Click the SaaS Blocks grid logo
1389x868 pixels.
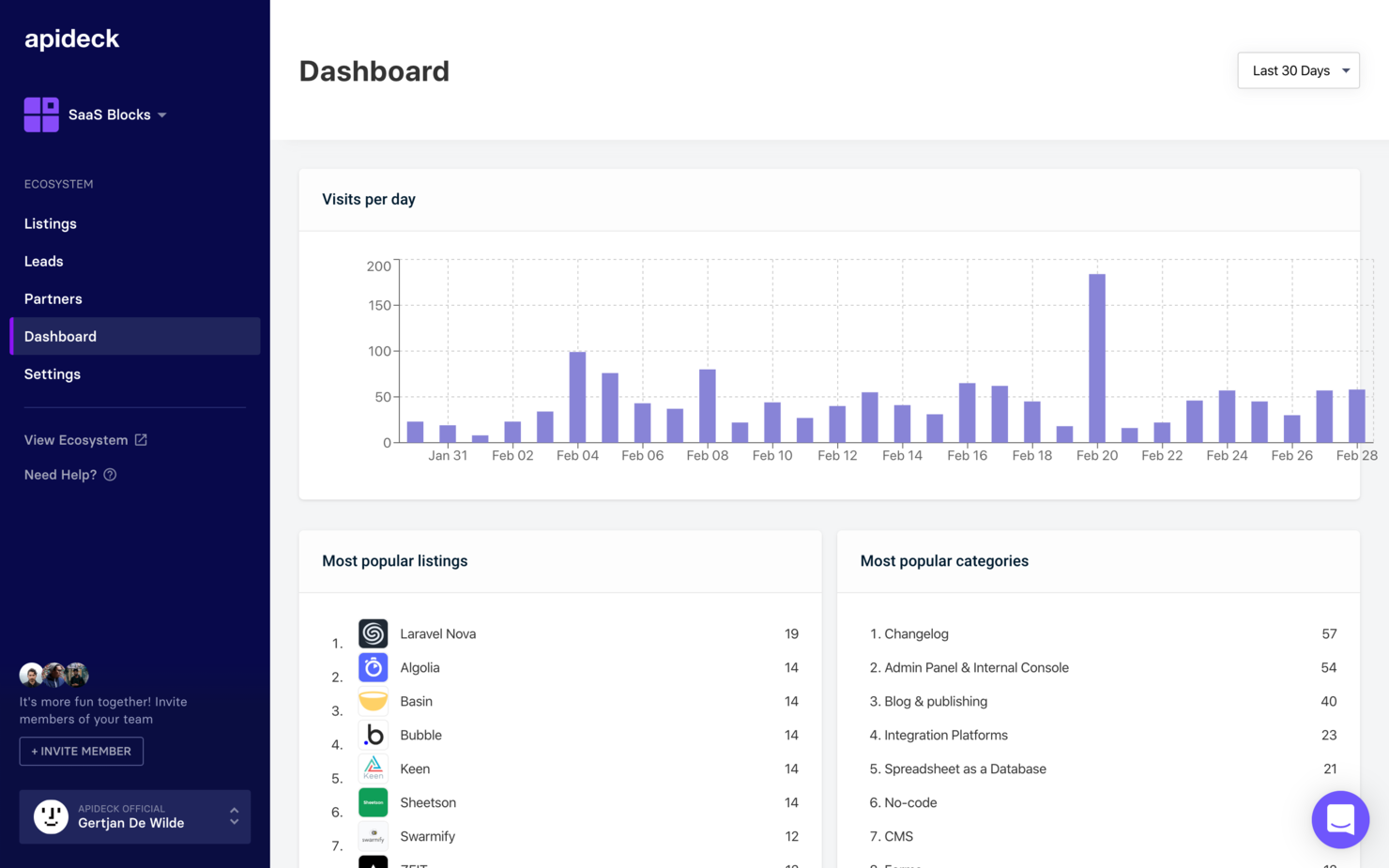coord(40,114)
